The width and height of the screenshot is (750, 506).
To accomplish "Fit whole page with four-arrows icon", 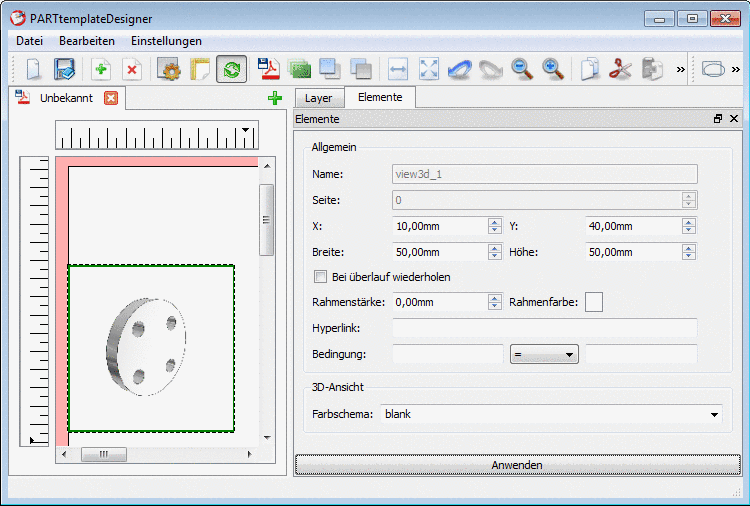I will (x=429, y=69).
